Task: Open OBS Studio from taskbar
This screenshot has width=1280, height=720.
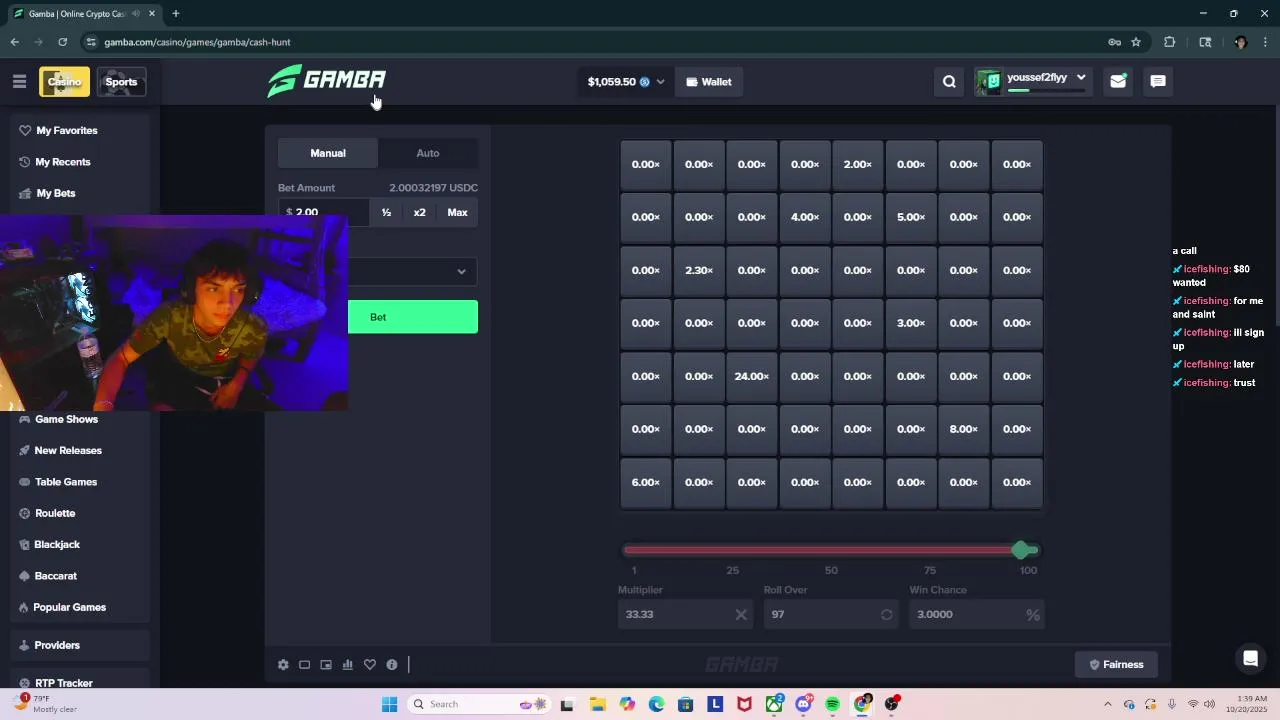Action: tap(891, 704)
